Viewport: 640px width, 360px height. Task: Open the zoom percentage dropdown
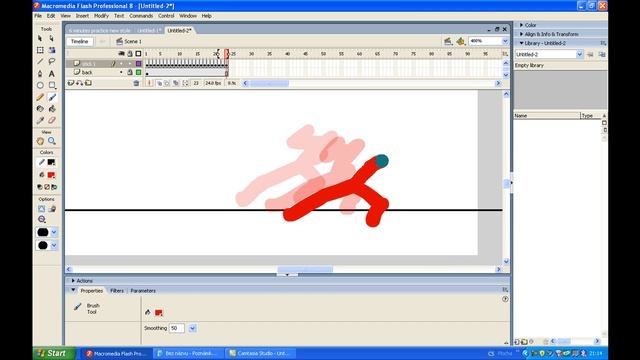pos(505,41)
